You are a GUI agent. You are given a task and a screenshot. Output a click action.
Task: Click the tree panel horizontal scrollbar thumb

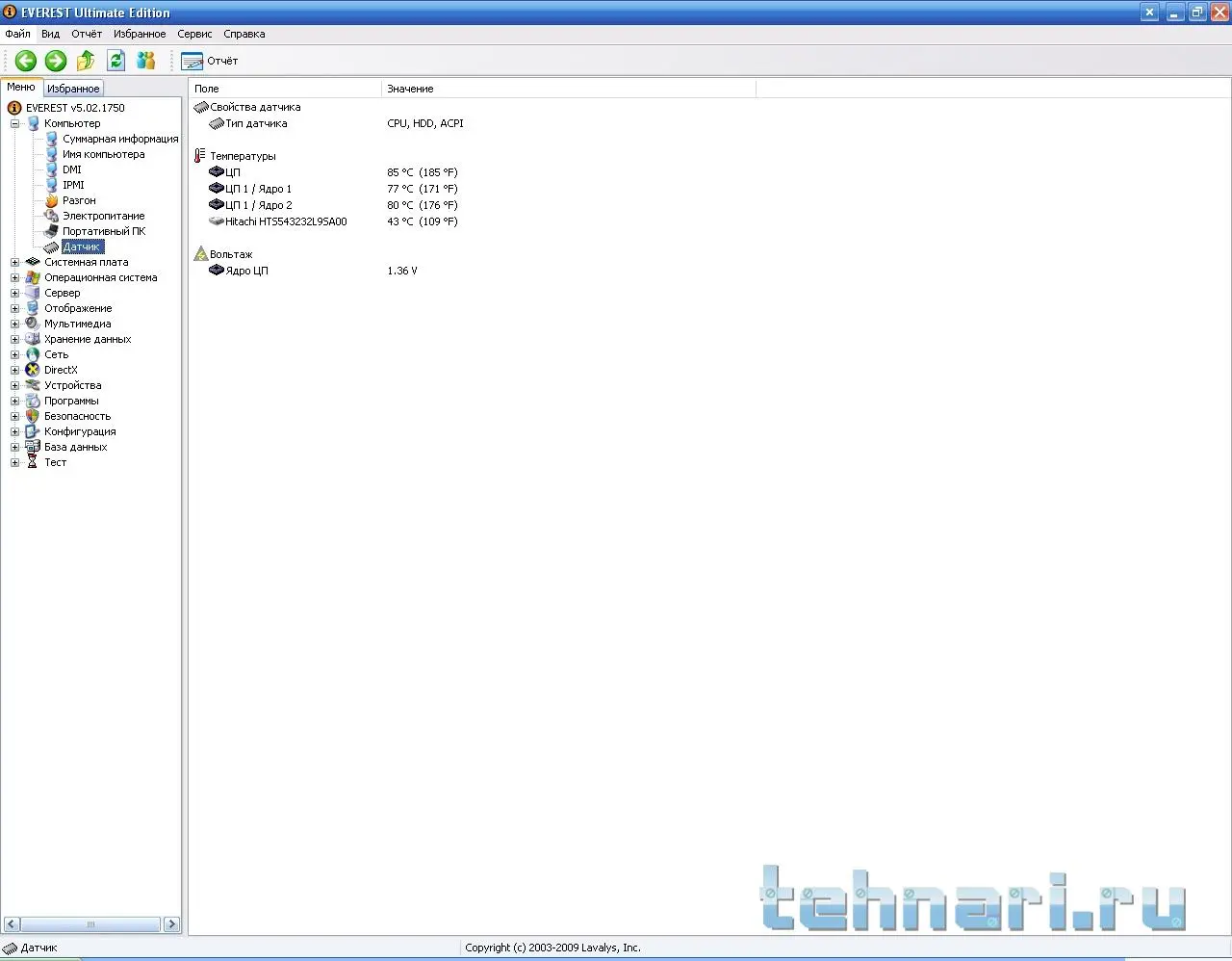point(90,924)
